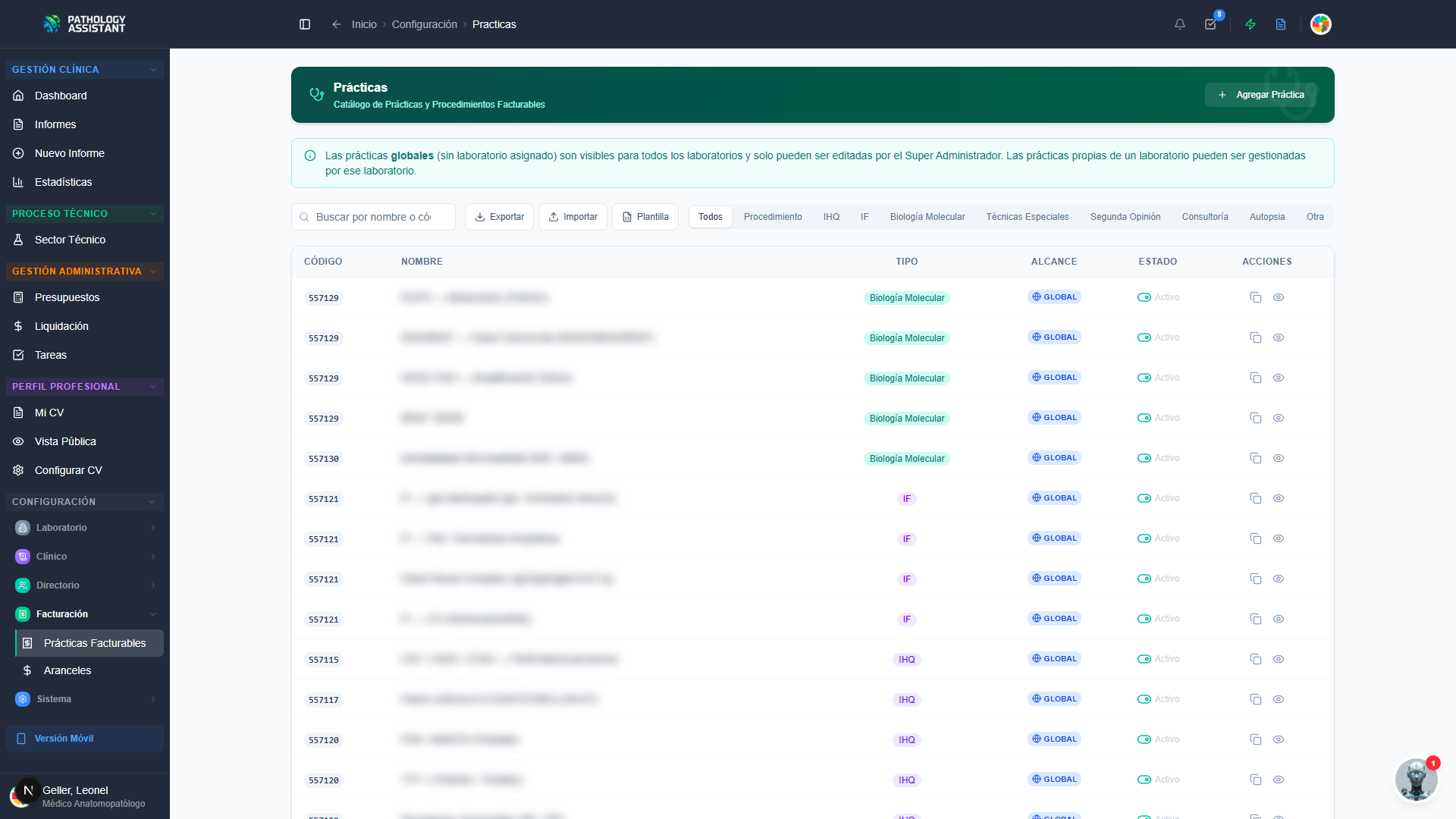Filter by Técnicas Especiales tab

tap(1028, 217)
